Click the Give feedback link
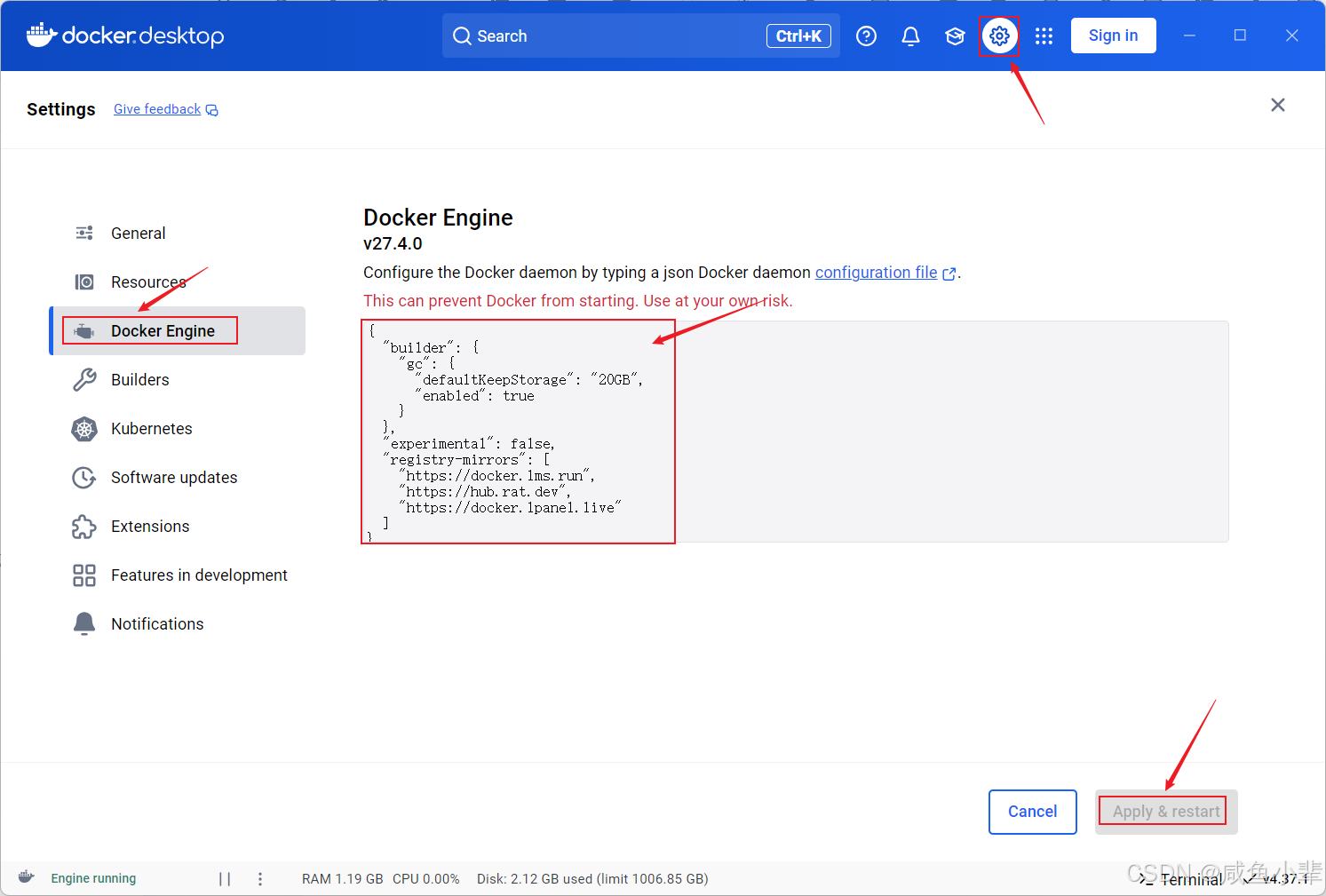This screenshot has height=896, width=1326. coord(156,108)
